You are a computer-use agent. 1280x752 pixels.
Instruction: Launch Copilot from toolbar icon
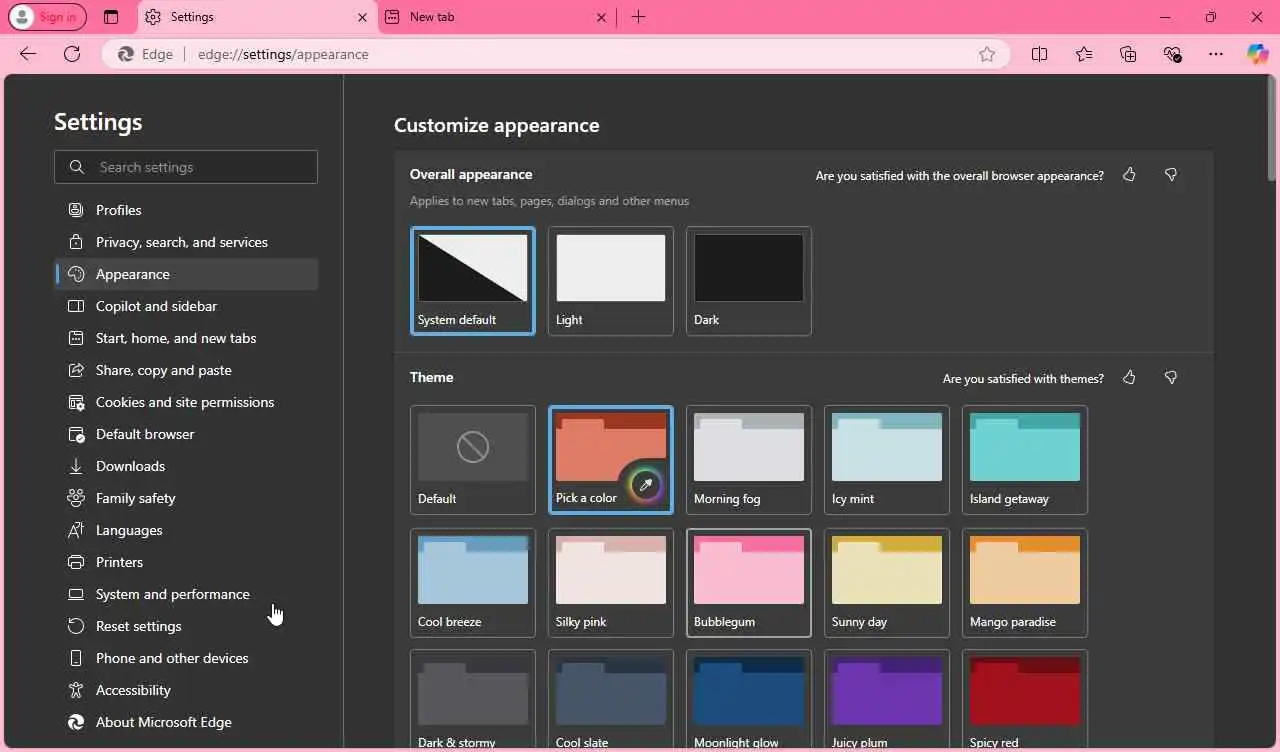pos(1257,54)
